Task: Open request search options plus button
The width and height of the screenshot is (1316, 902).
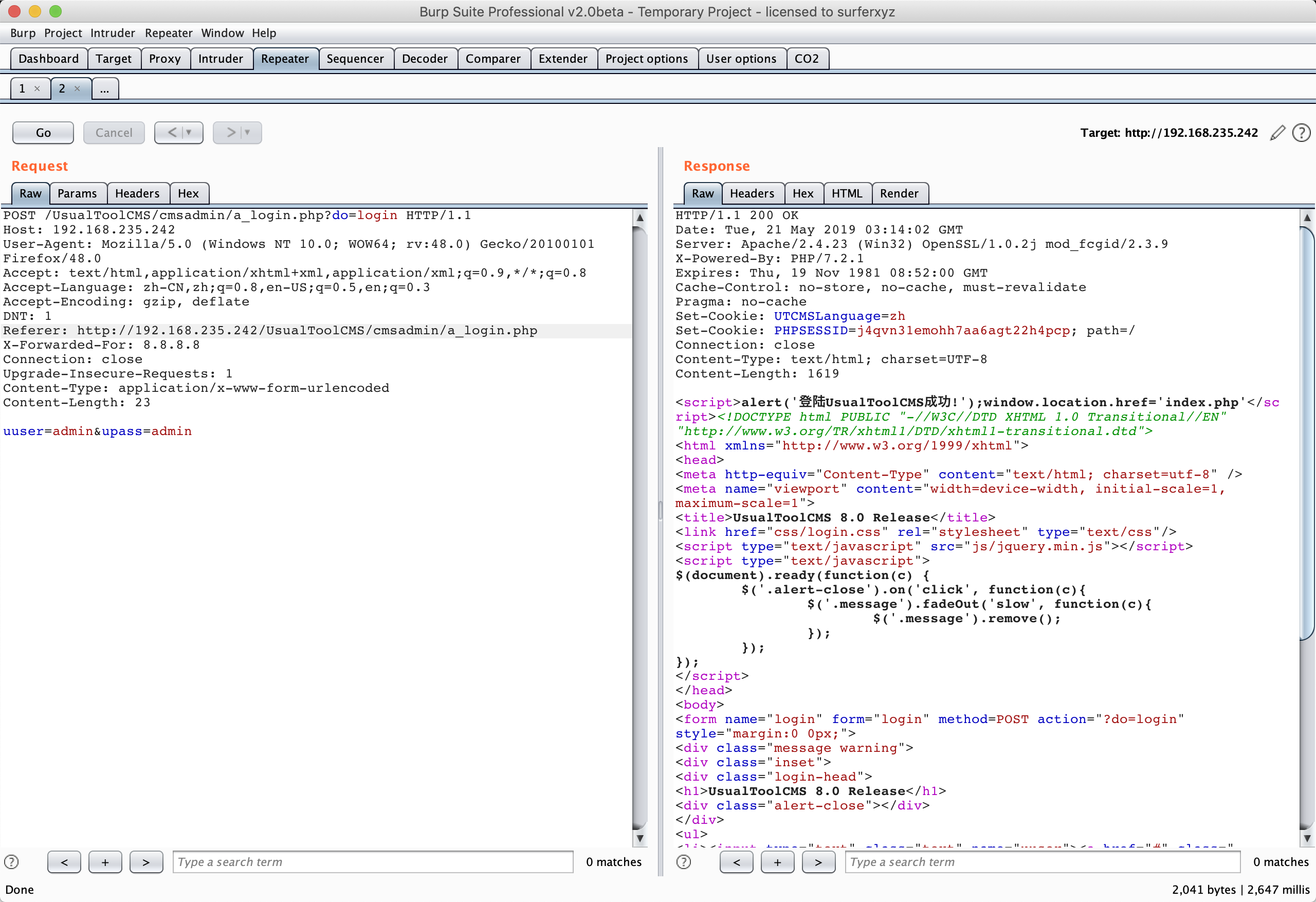Action: 105,862
